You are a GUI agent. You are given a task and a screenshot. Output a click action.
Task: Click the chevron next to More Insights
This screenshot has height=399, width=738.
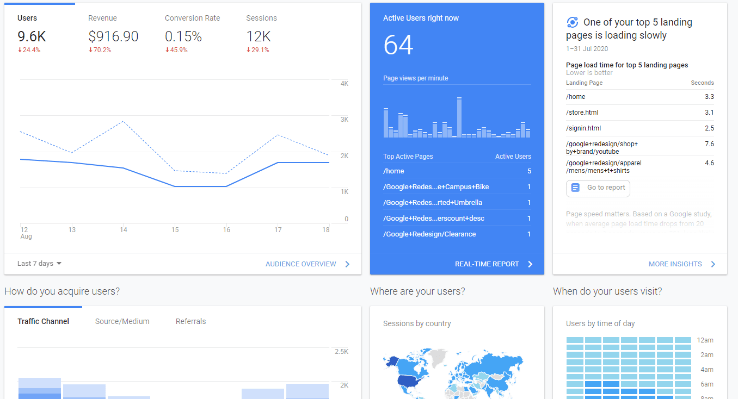[713, 264]
